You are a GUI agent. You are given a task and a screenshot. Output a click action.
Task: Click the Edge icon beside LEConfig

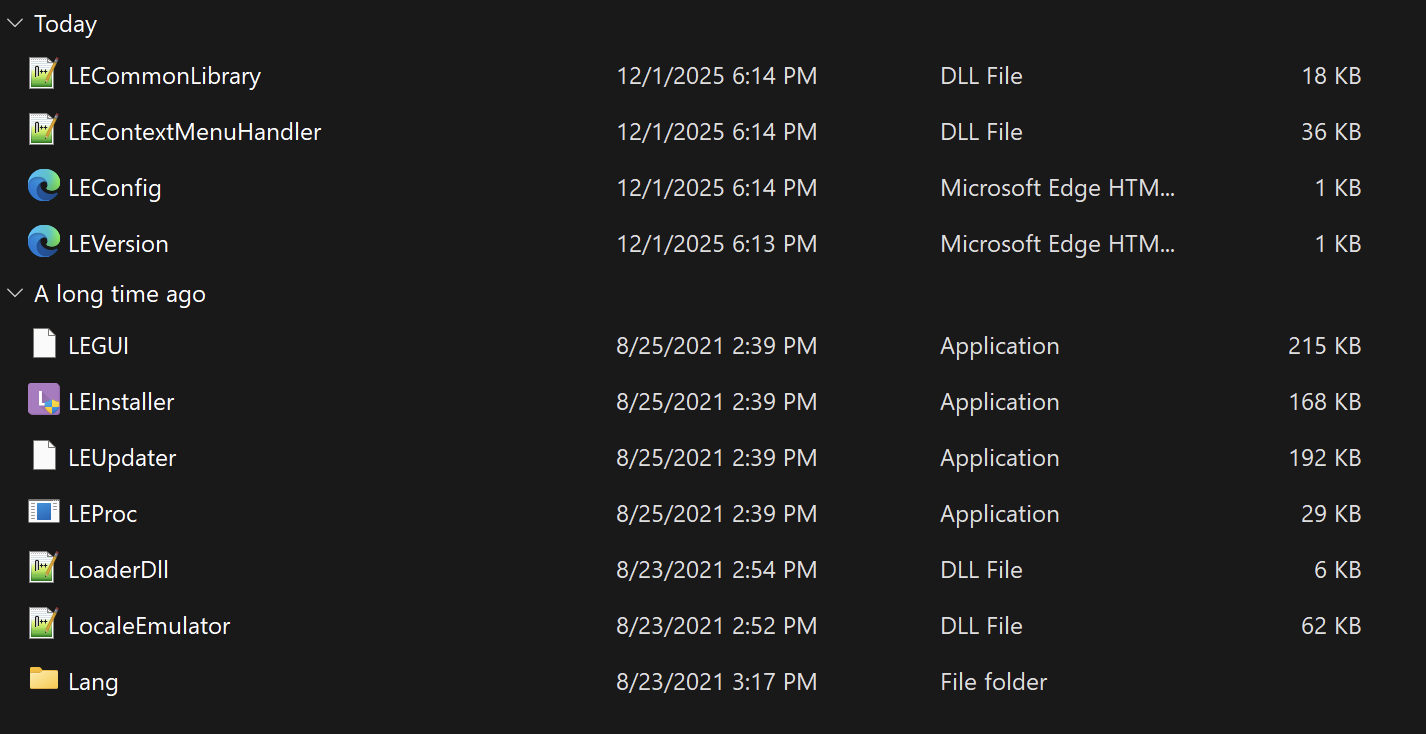pos(43,186)
